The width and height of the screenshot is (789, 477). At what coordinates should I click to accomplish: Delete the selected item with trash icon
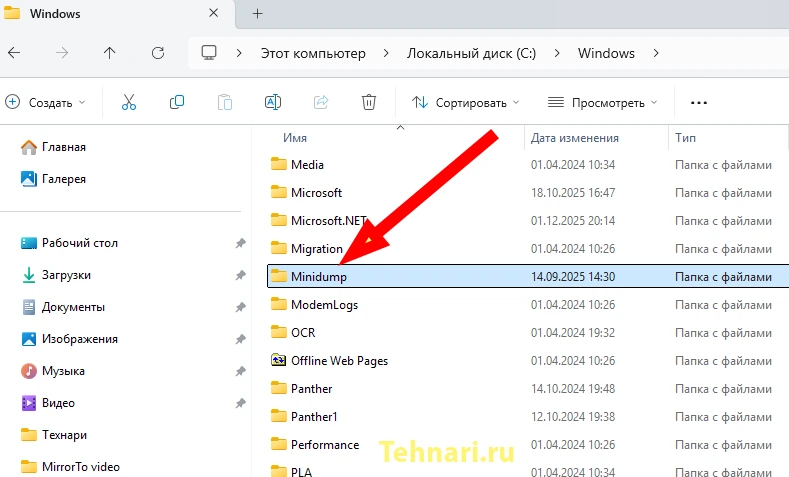tap(369, 103)
